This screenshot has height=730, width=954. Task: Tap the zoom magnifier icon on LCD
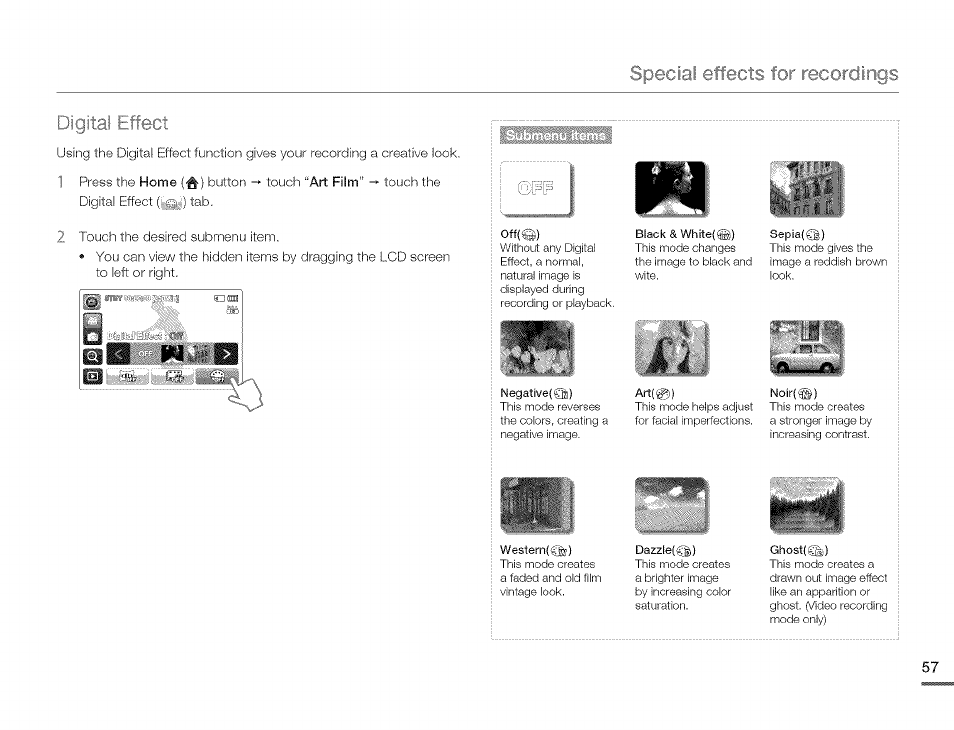92,356
